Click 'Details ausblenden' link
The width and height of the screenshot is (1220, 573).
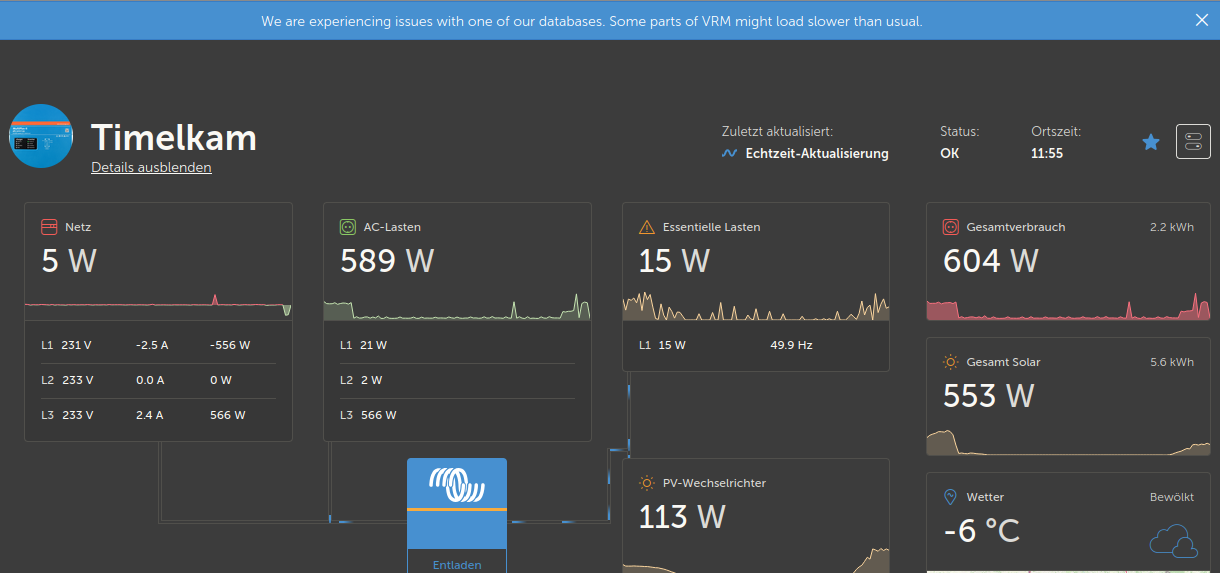[151, 168]
